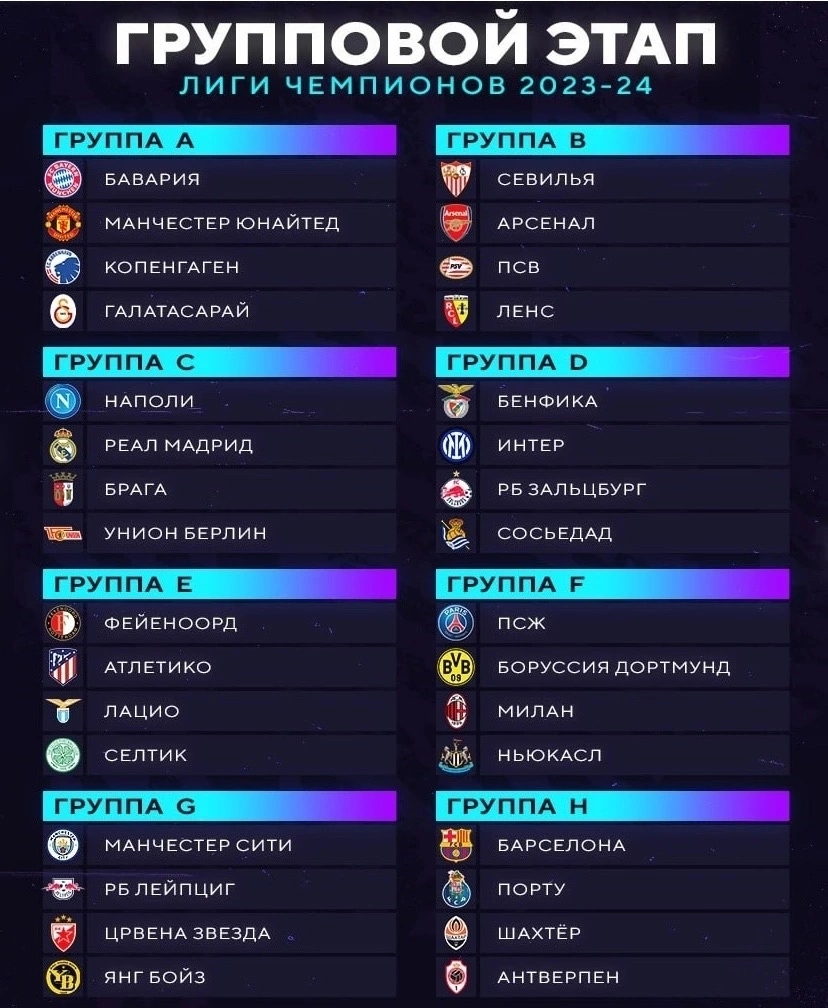
Task: Click the Лиги Чемпионов 2023-24 subtitle
Action: point(416,86)
